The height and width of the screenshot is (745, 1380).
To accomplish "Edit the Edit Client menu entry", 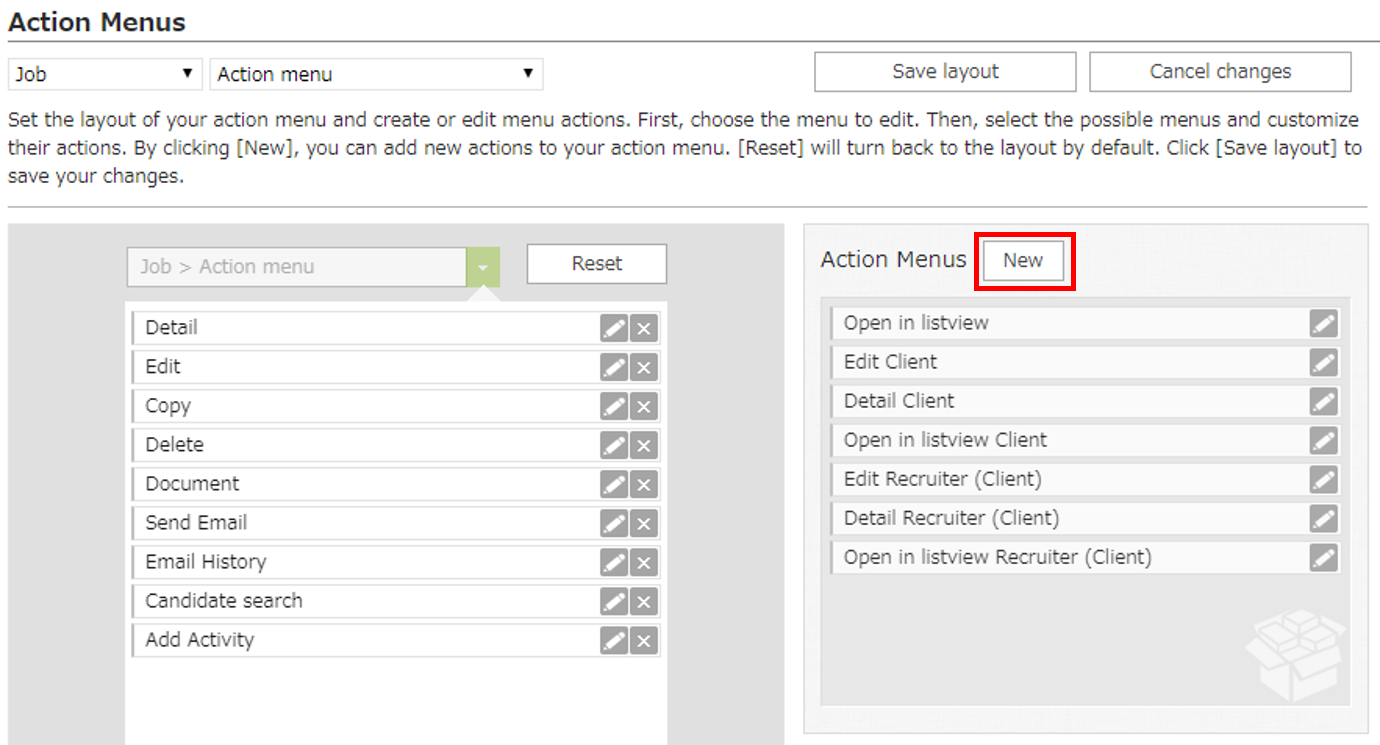I will coord(1323,361).
